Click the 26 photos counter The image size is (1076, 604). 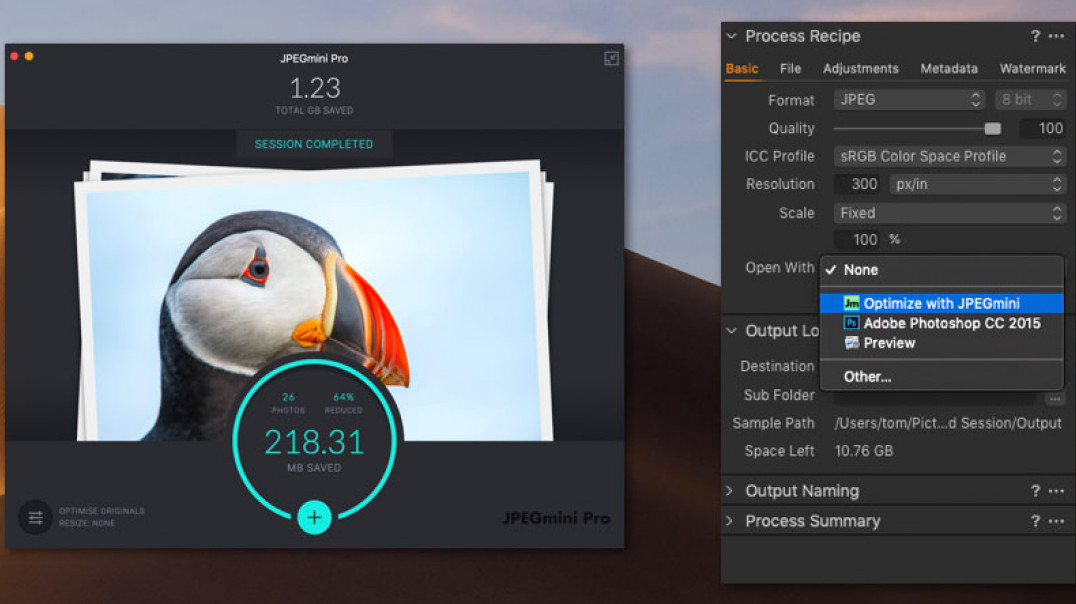point(288,402)
